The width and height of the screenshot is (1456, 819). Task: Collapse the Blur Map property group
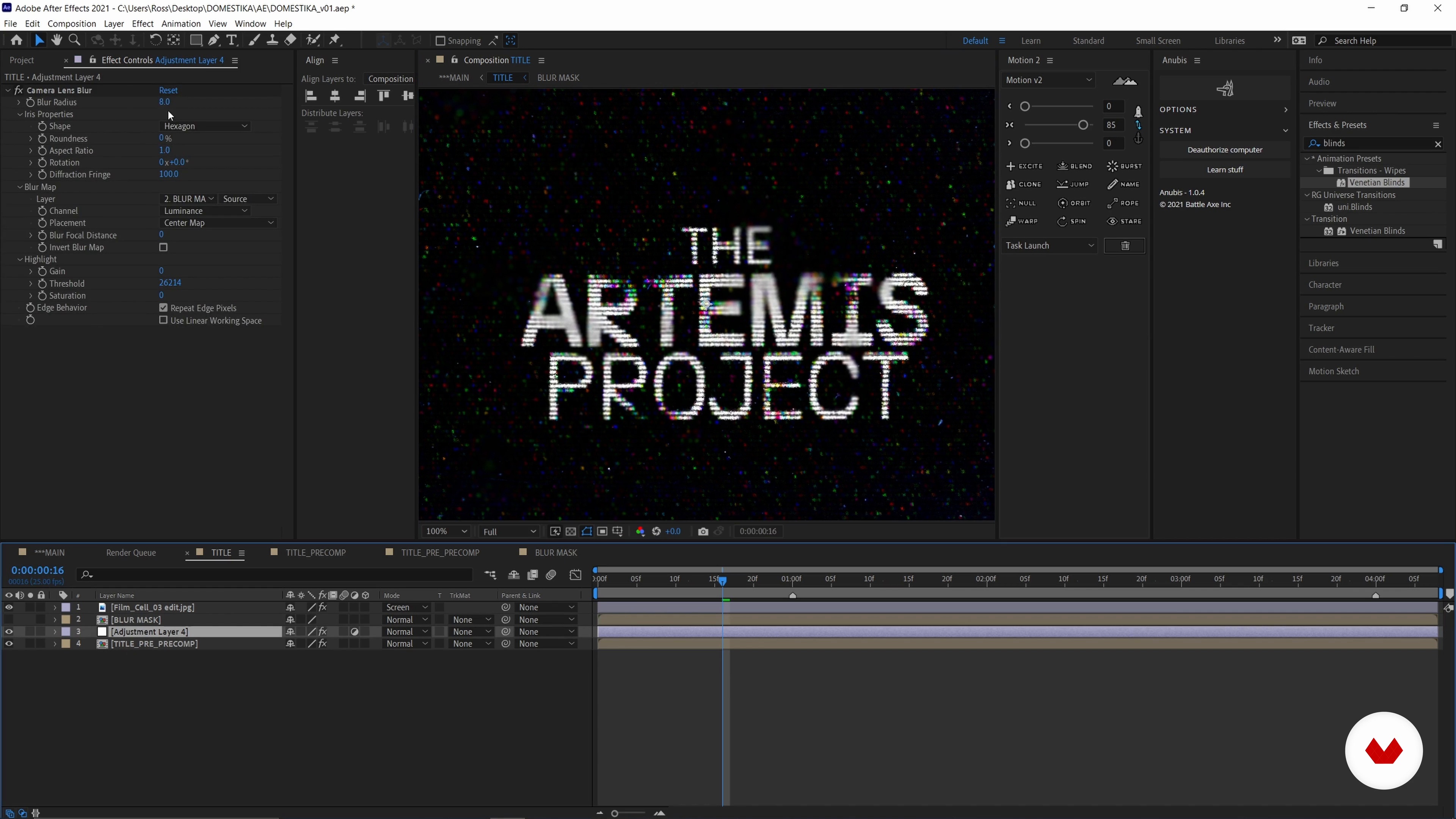(x=20, y=187)
